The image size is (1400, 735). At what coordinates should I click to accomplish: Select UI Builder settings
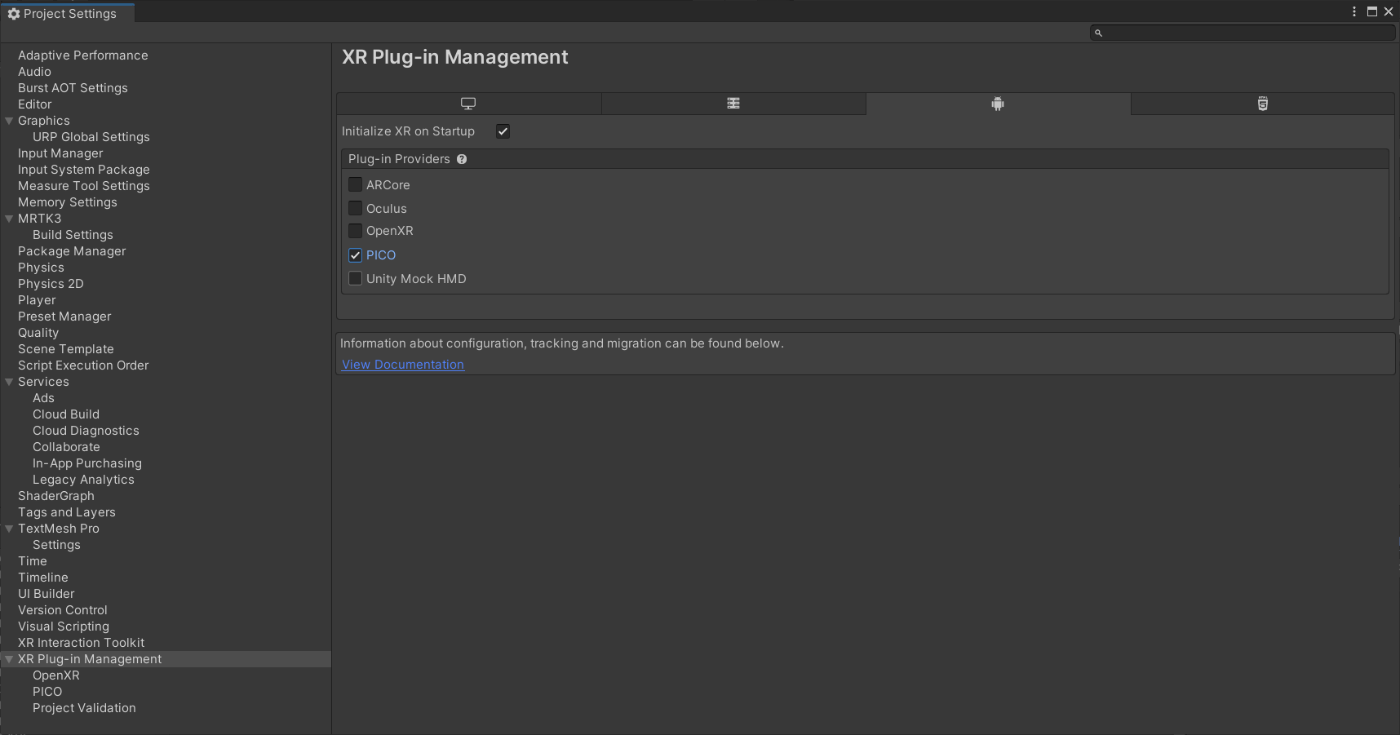46,594
